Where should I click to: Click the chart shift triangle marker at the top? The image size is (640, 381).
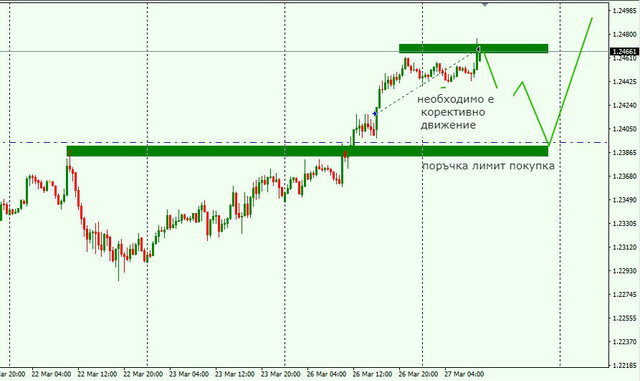[x=484, y=4]
